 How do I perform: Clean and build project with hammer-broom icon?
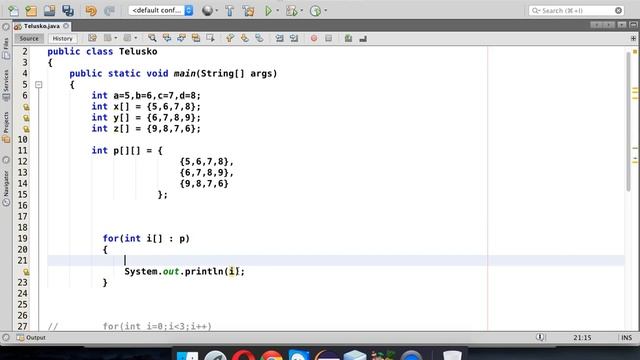[248, 11]
